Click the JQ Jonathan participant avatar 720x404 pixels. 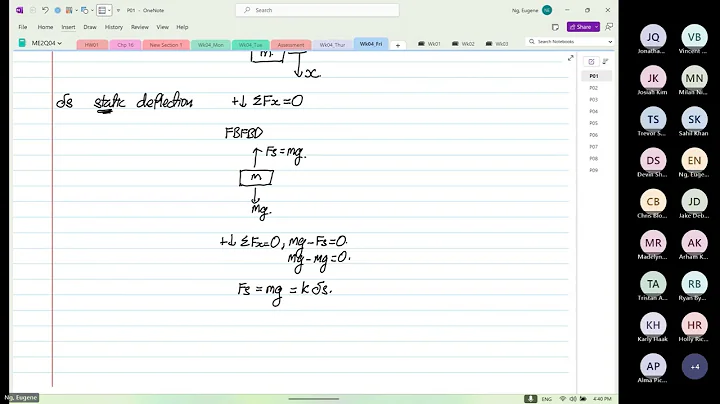tap(653, 37)
